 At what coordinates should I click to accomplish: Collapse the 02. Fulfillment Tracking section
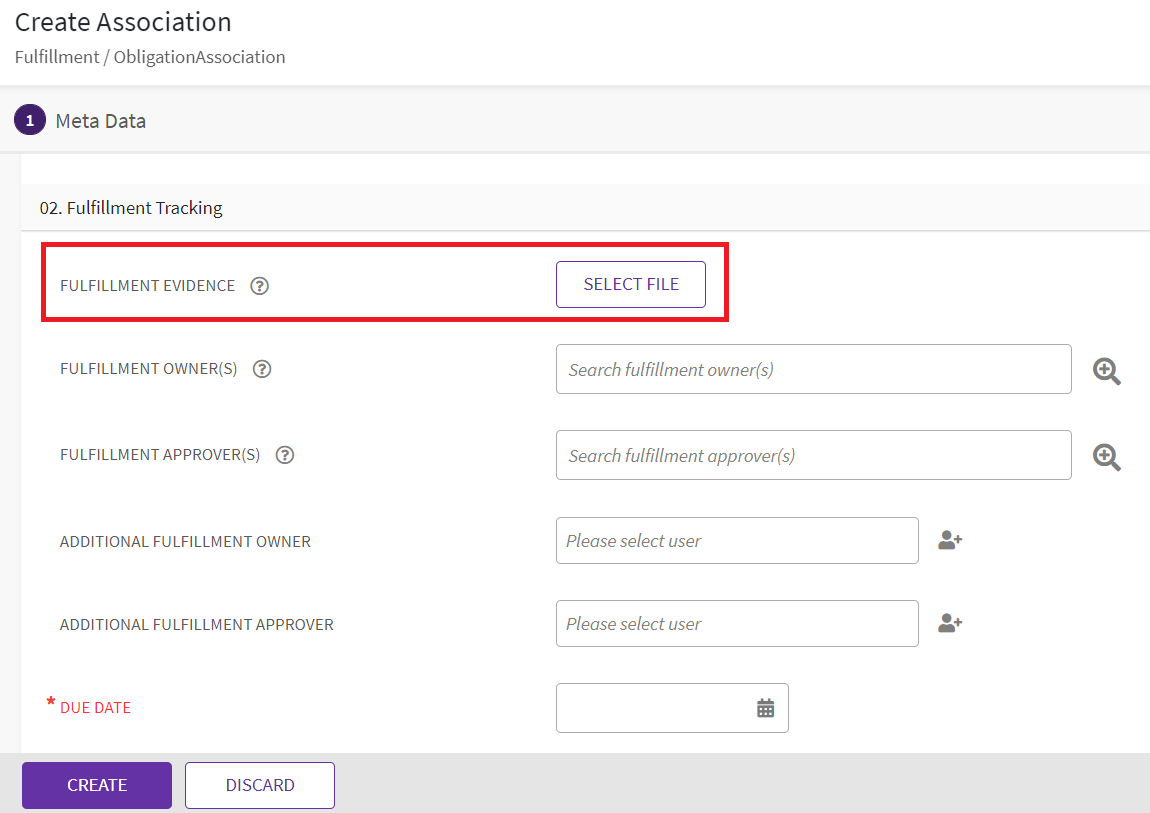(x=131, y=208)
